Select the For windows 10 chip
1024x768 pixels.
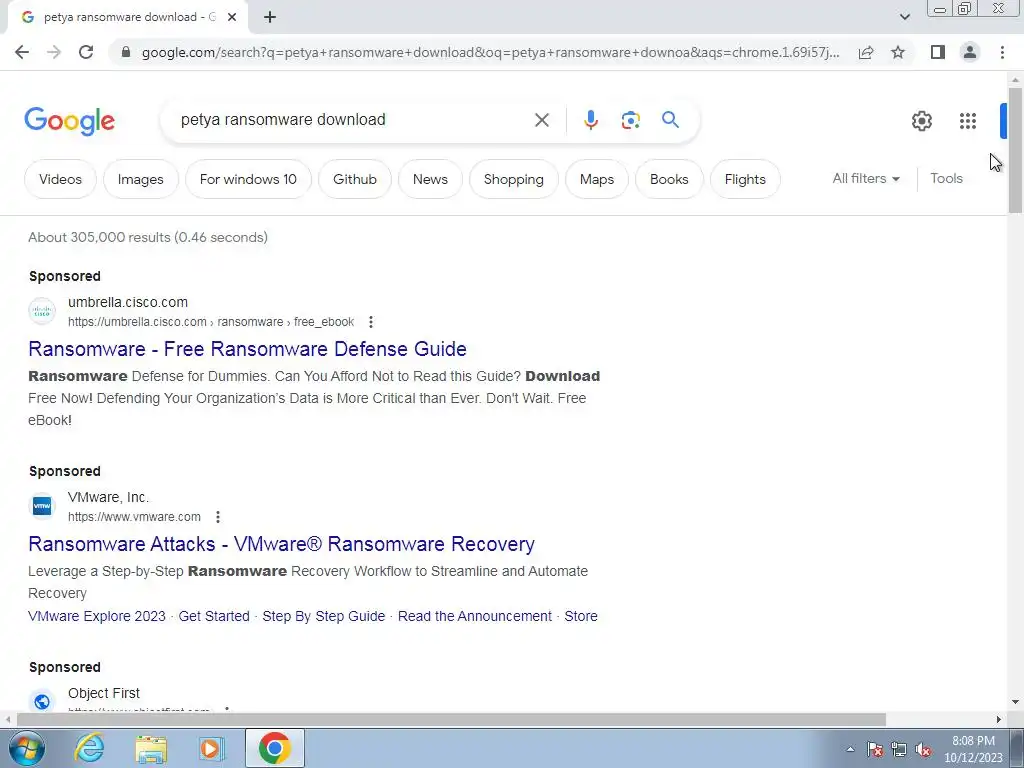248,180
